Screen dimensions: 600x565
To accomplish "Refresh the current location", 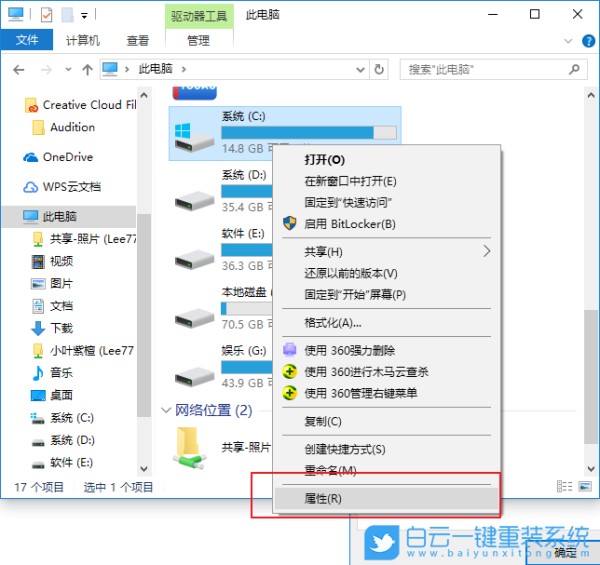I will tap(379, 70).
